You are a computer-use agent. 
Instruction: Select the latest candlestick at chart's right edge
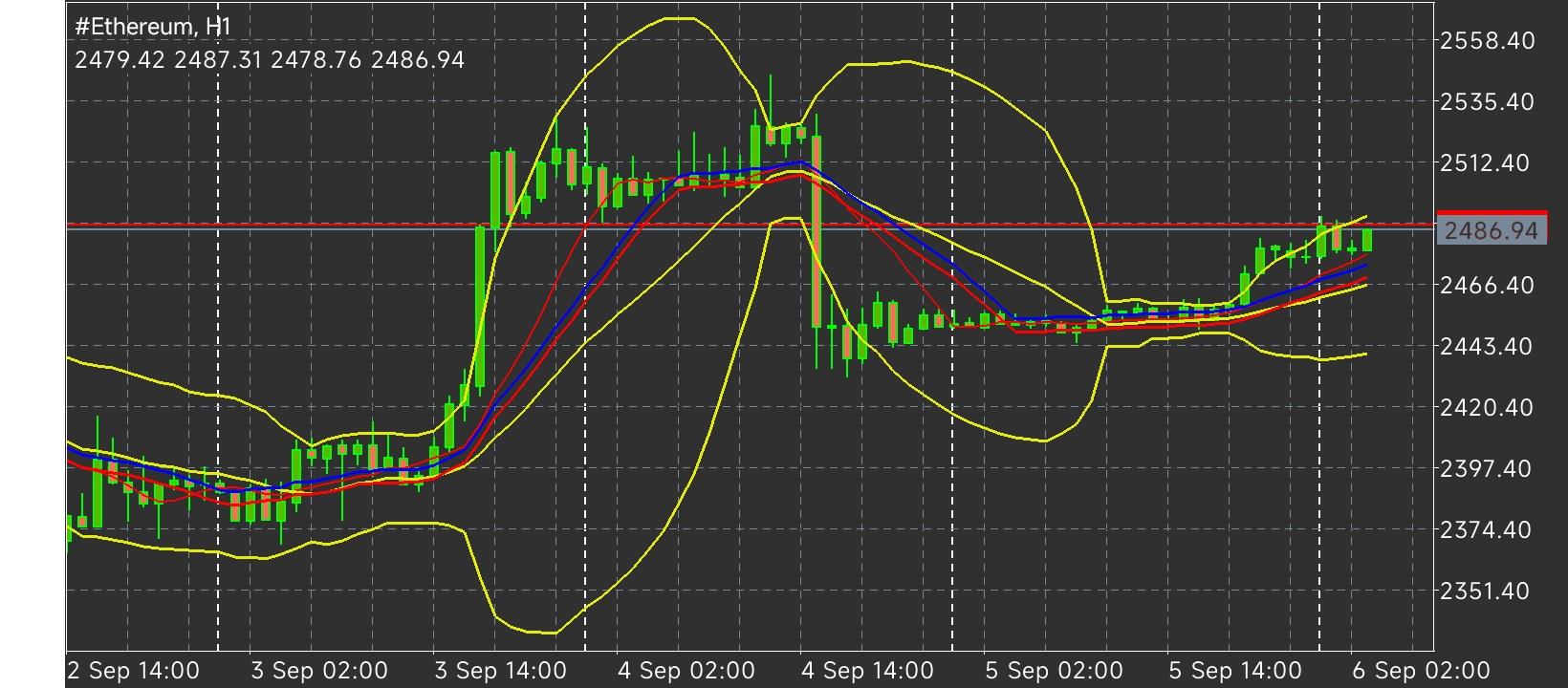pyautogui.click(x=1367, y=240)
